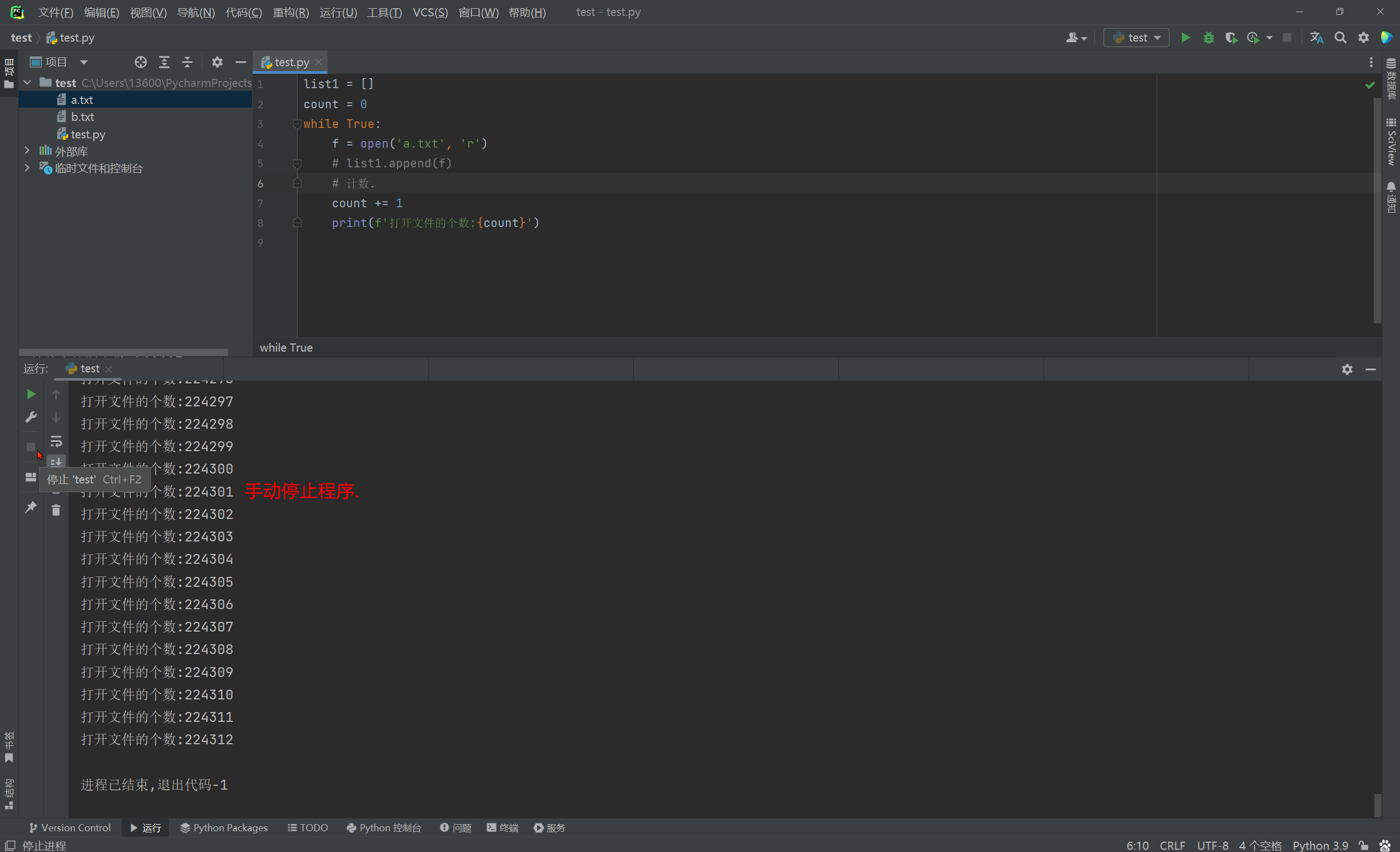The image size is (1400, 852).
Task: Click the colorful JetBrains Toolbox icon
Action: coord(1386,38)
